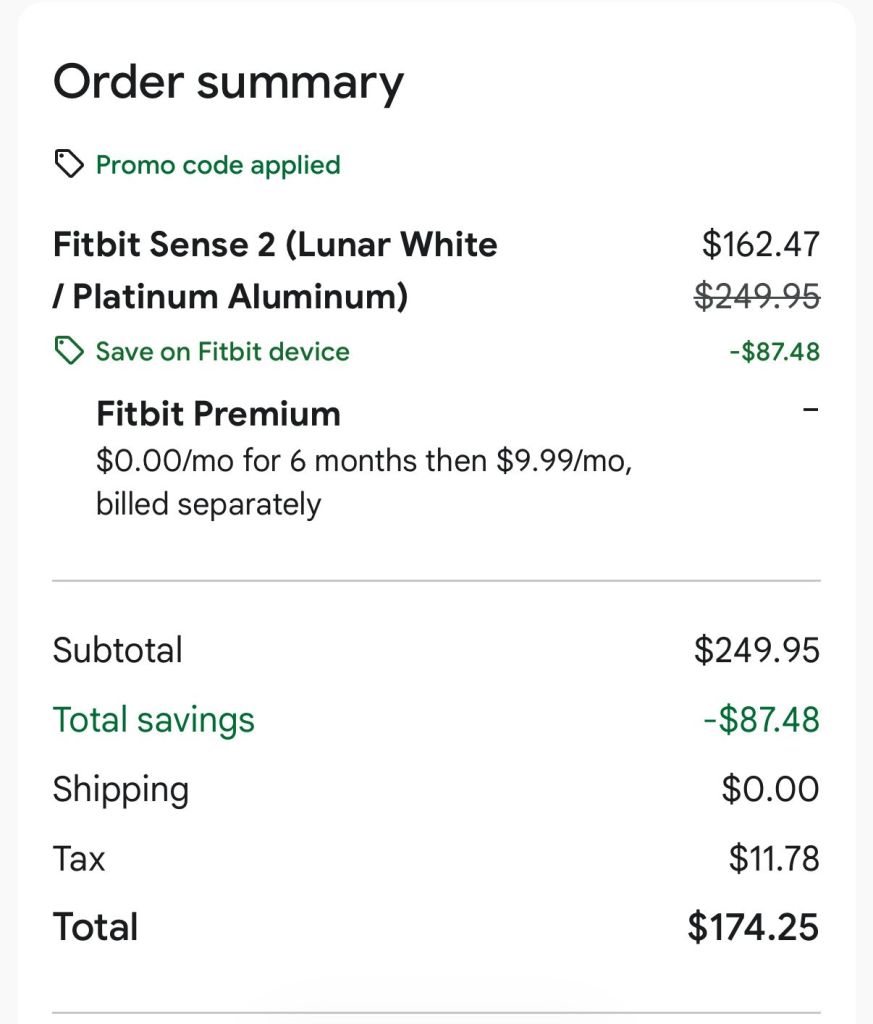This screenshot has width=873, height=1024.
Task: Click the green Total savings label
Action: click(x=153, y=720)
